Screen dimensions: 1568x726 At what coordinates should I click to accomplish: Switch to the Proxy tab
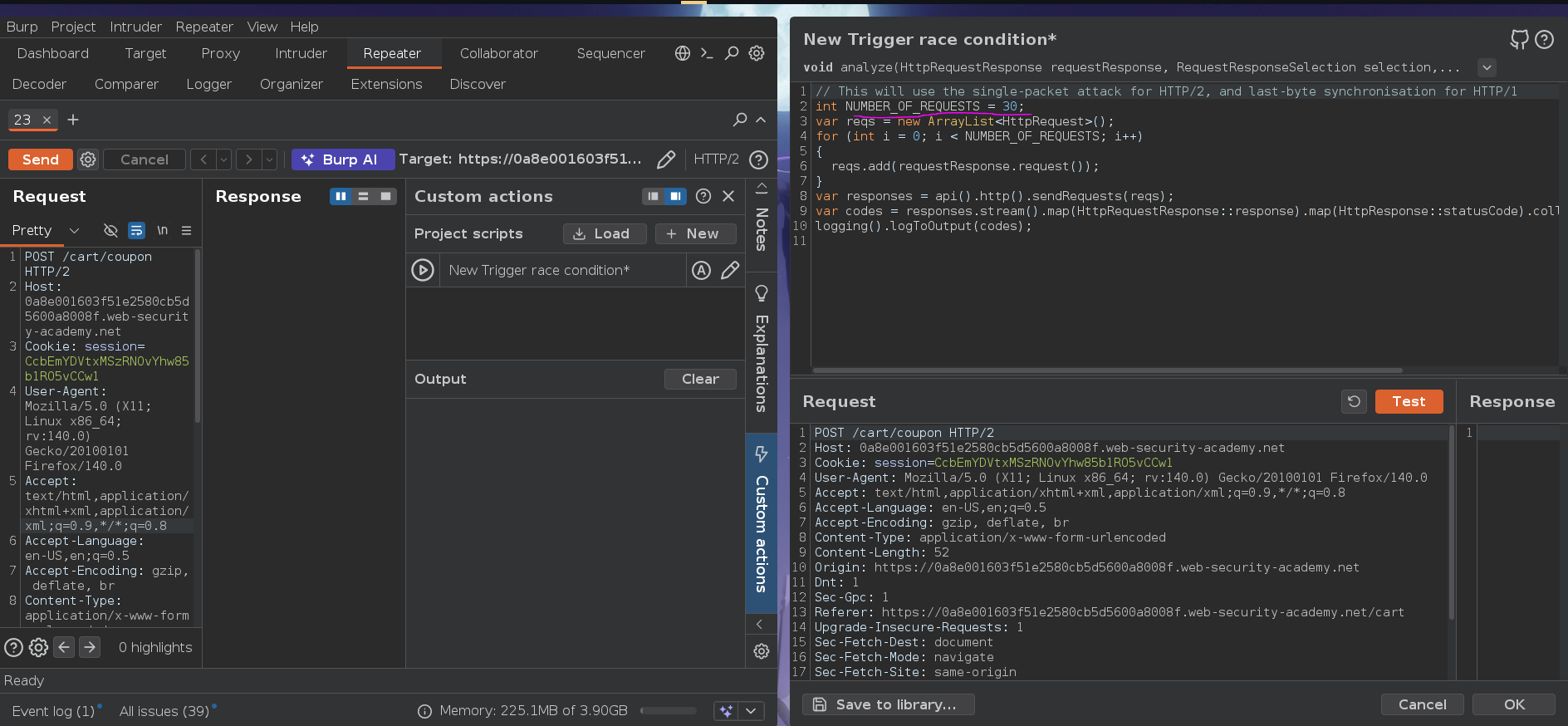coord(221,53)
